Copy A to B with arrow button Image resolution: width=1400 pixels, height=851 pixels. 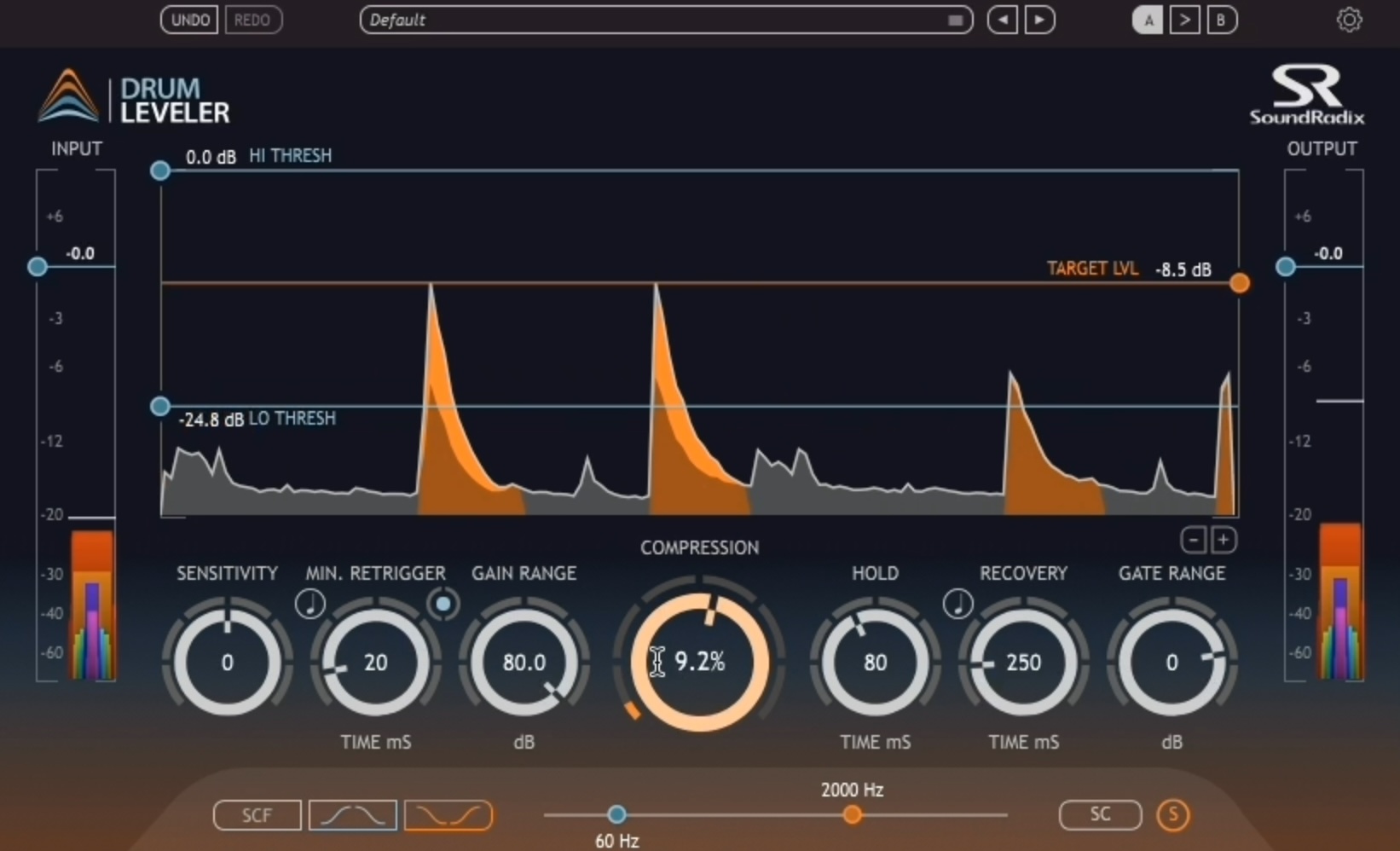tap(1184, 20)
